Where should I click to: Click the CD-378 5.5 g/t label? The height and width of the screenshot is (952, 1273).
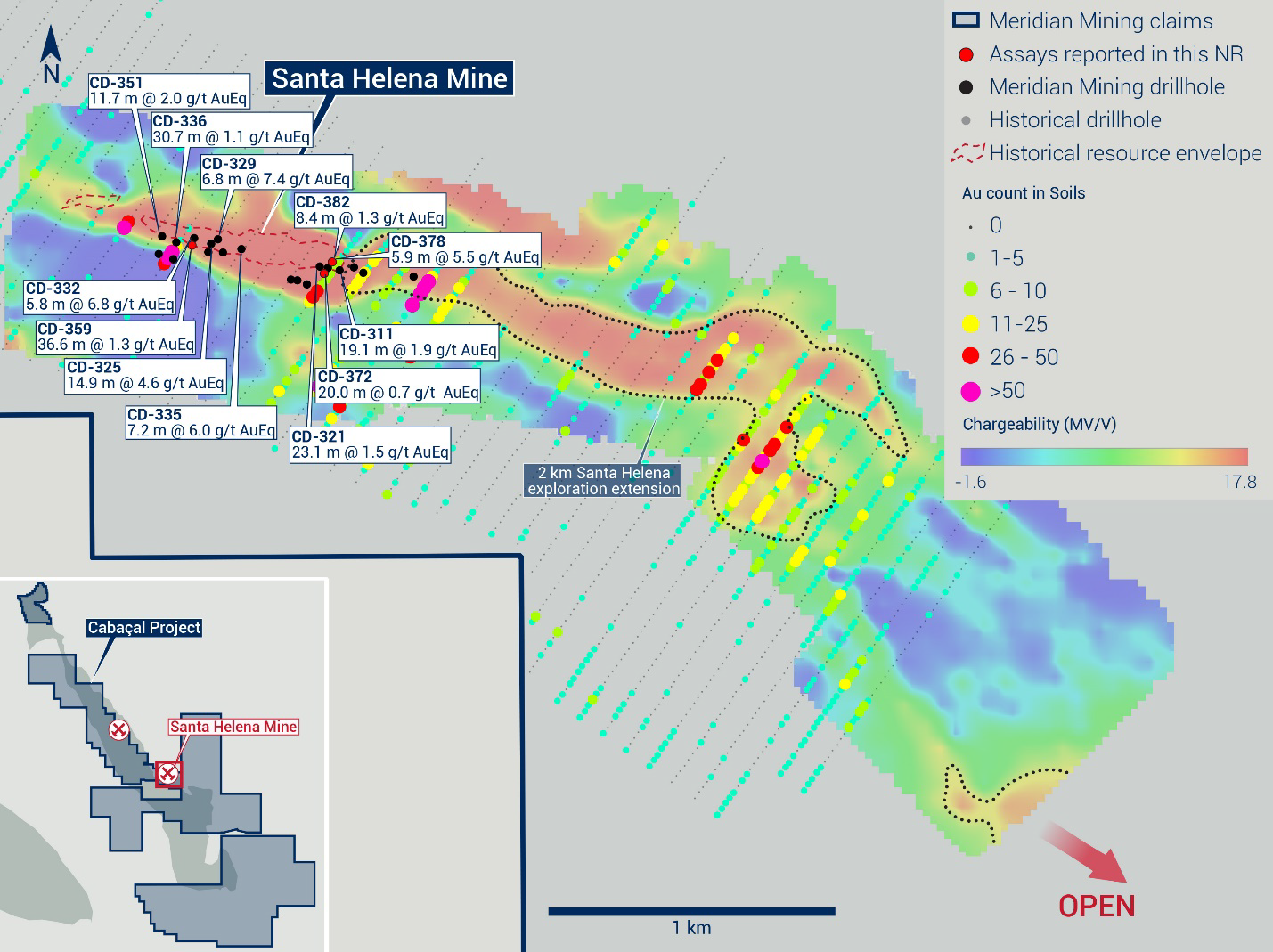pos(465,249)
